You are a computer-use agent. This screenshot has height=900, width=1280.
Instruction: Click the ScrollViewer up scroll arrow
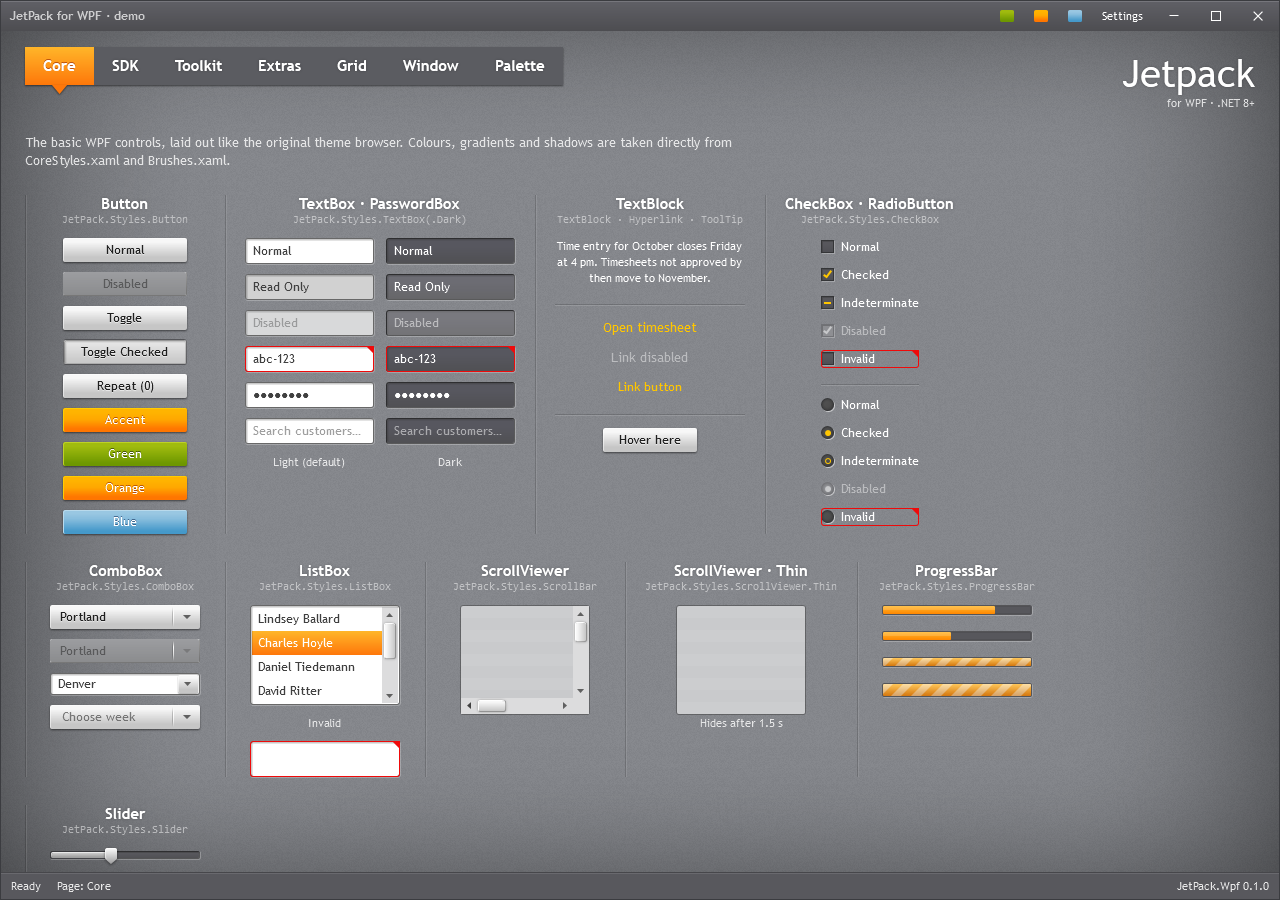coord(580,613)
